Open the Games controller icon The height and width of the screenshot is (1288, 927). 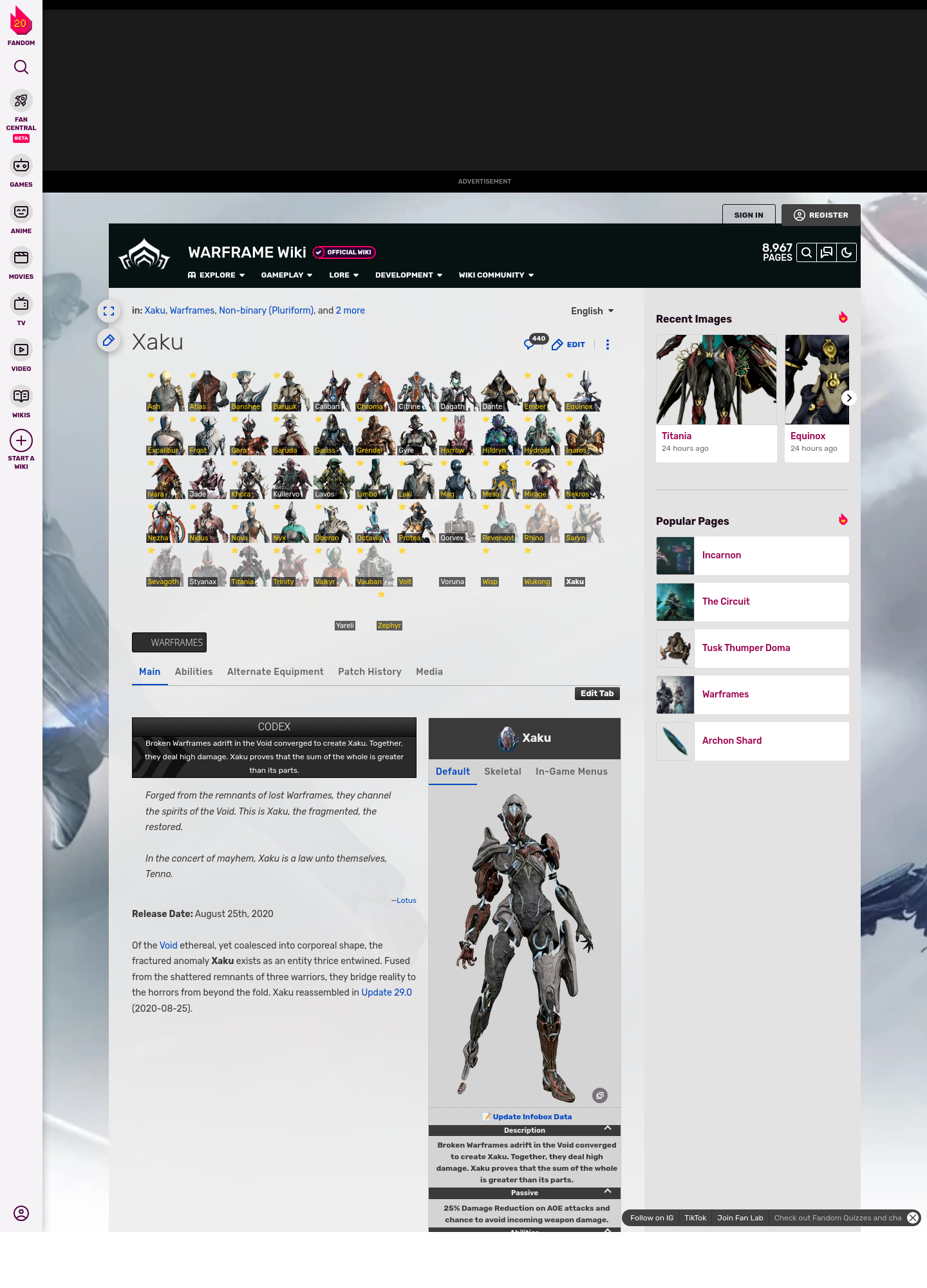21,166
